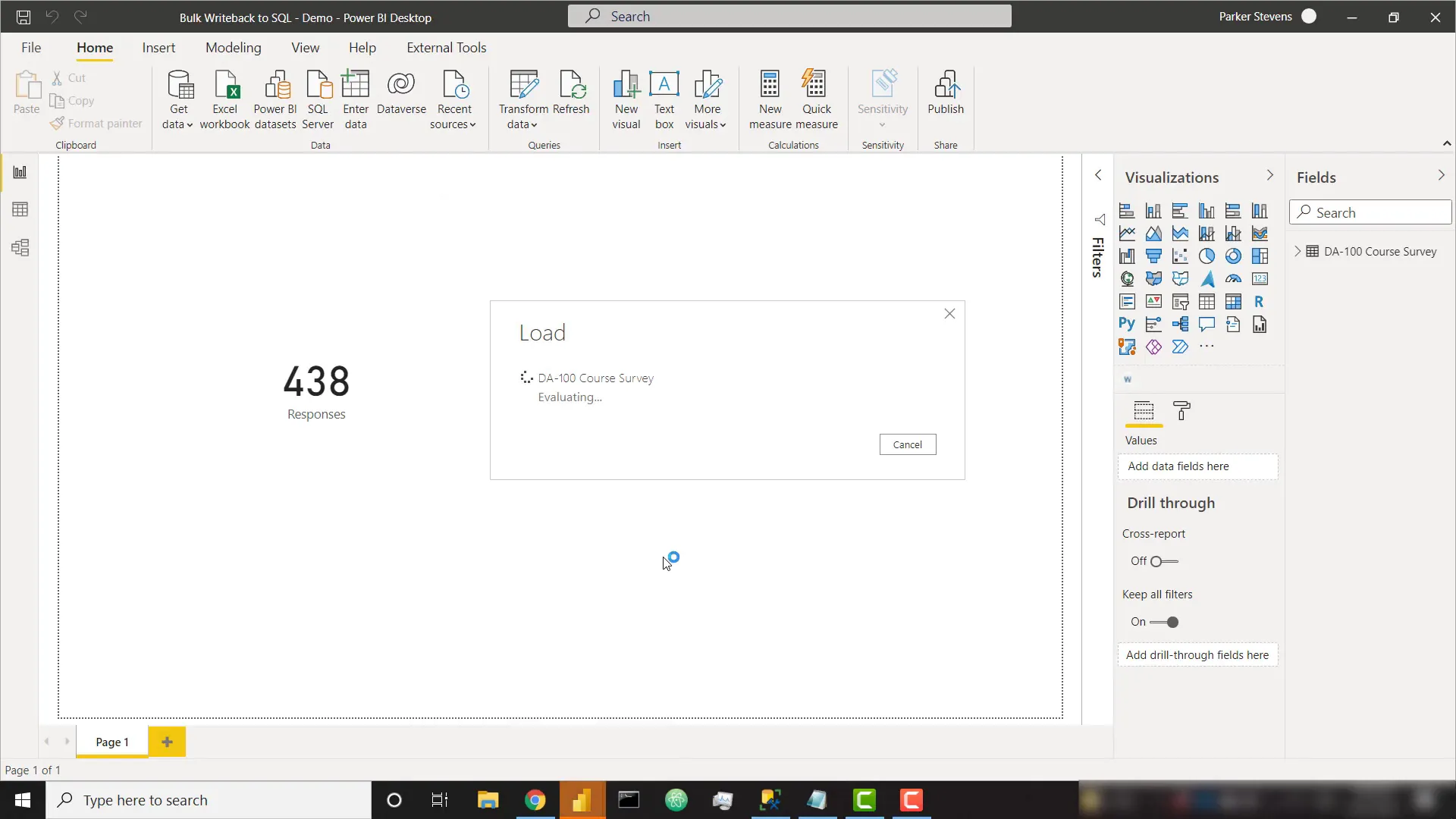Open the get more visuals ellipsis

pos(1207,347)
